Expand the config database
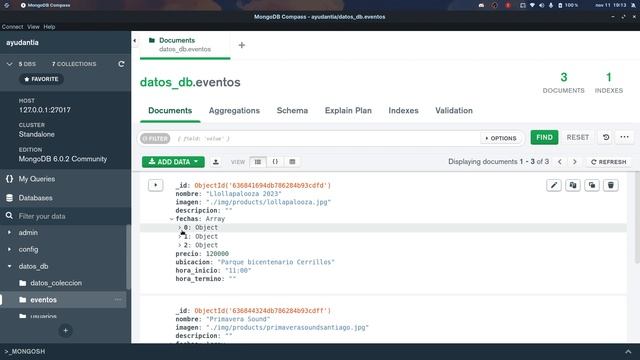 tap(9, 249)
